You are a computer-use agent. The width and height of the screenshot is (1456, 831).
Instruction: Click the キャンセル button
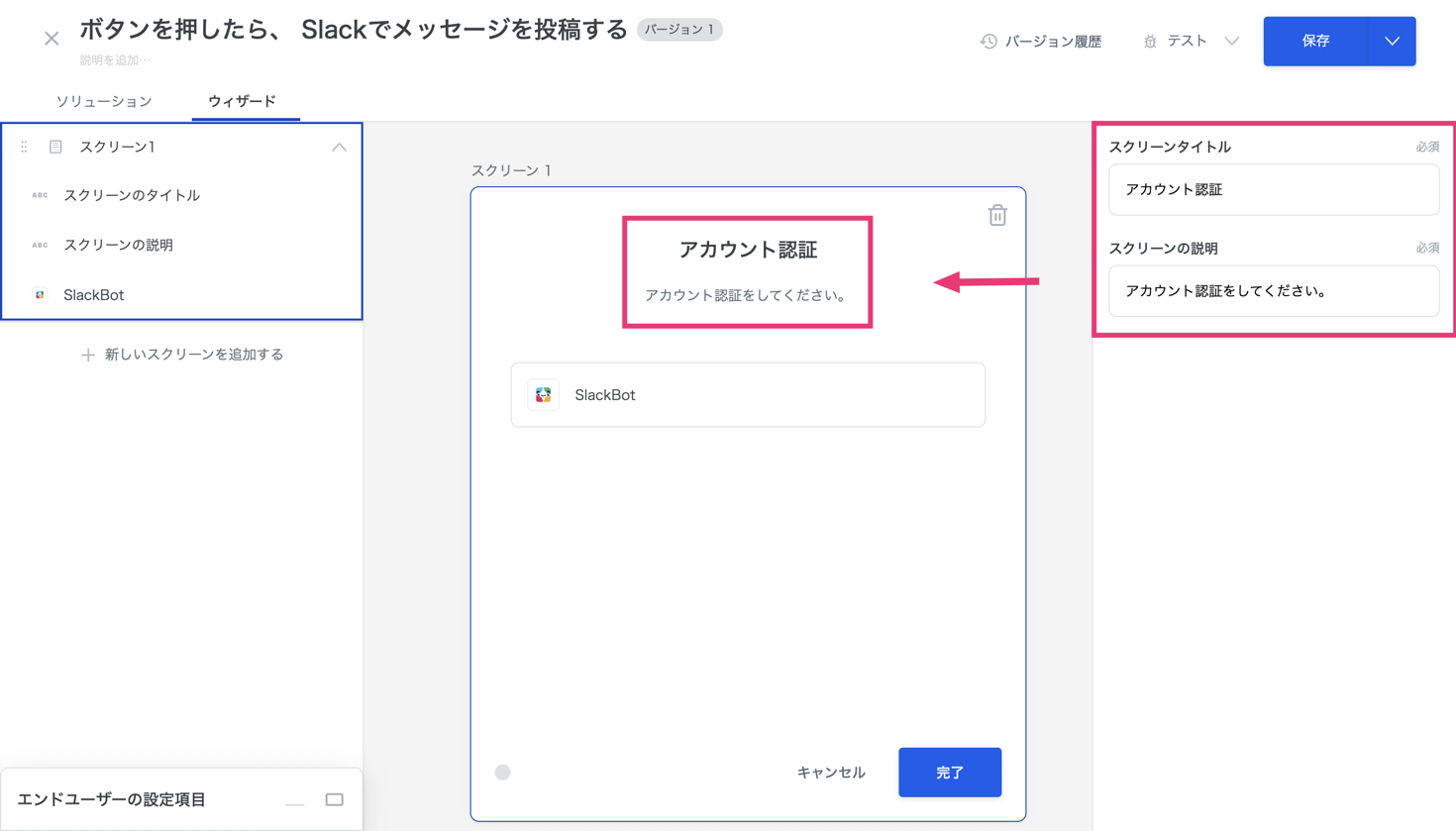831,773
